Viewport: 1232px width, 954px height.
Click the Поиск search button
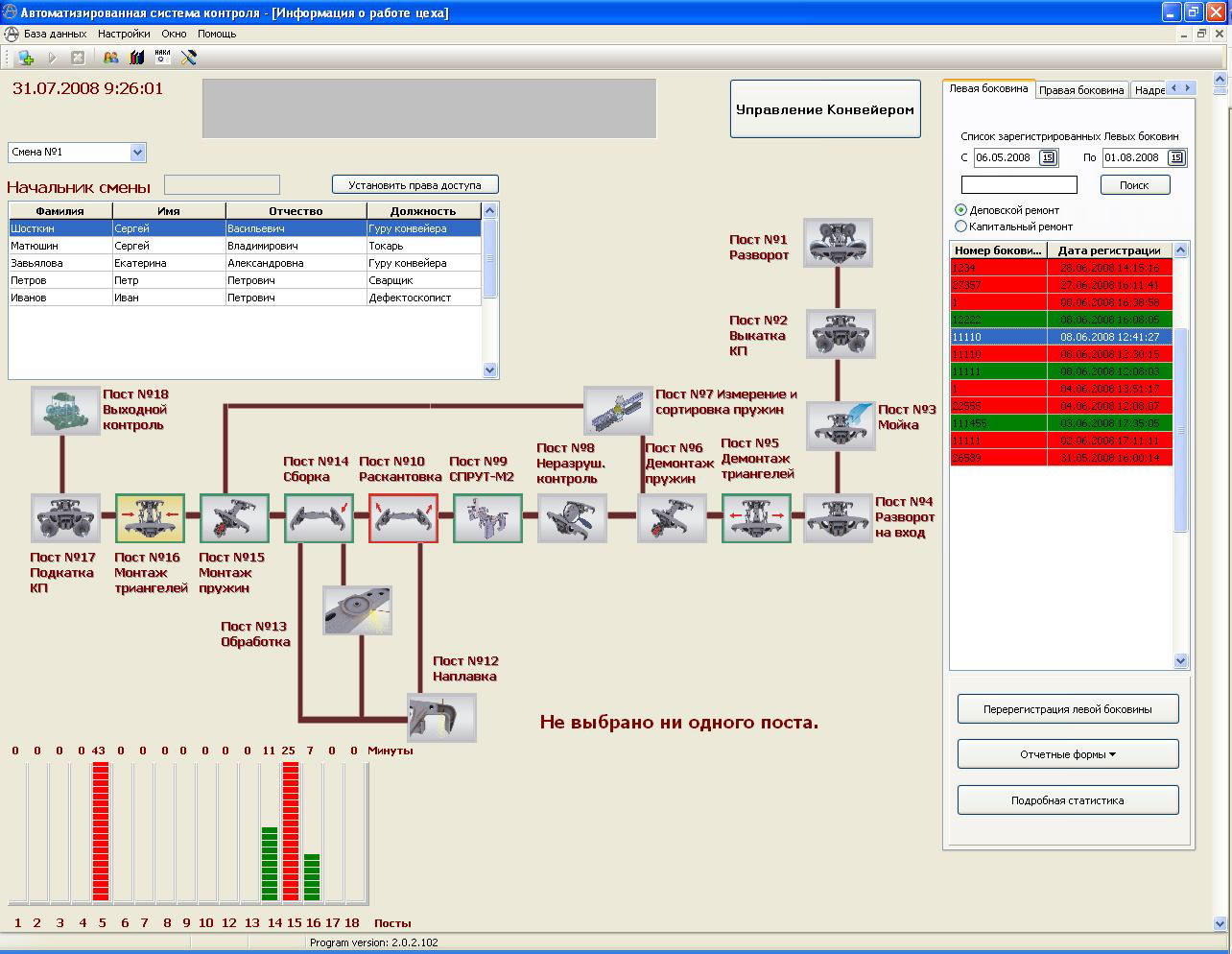point(1134,185)
